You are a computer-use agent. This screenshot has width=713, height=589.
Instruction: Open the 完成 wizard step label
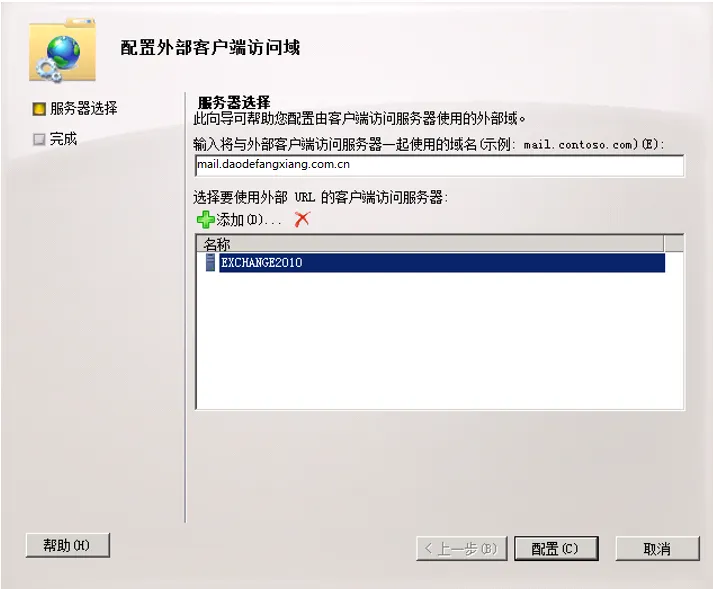pyautogui.click(x=63, y=139)
